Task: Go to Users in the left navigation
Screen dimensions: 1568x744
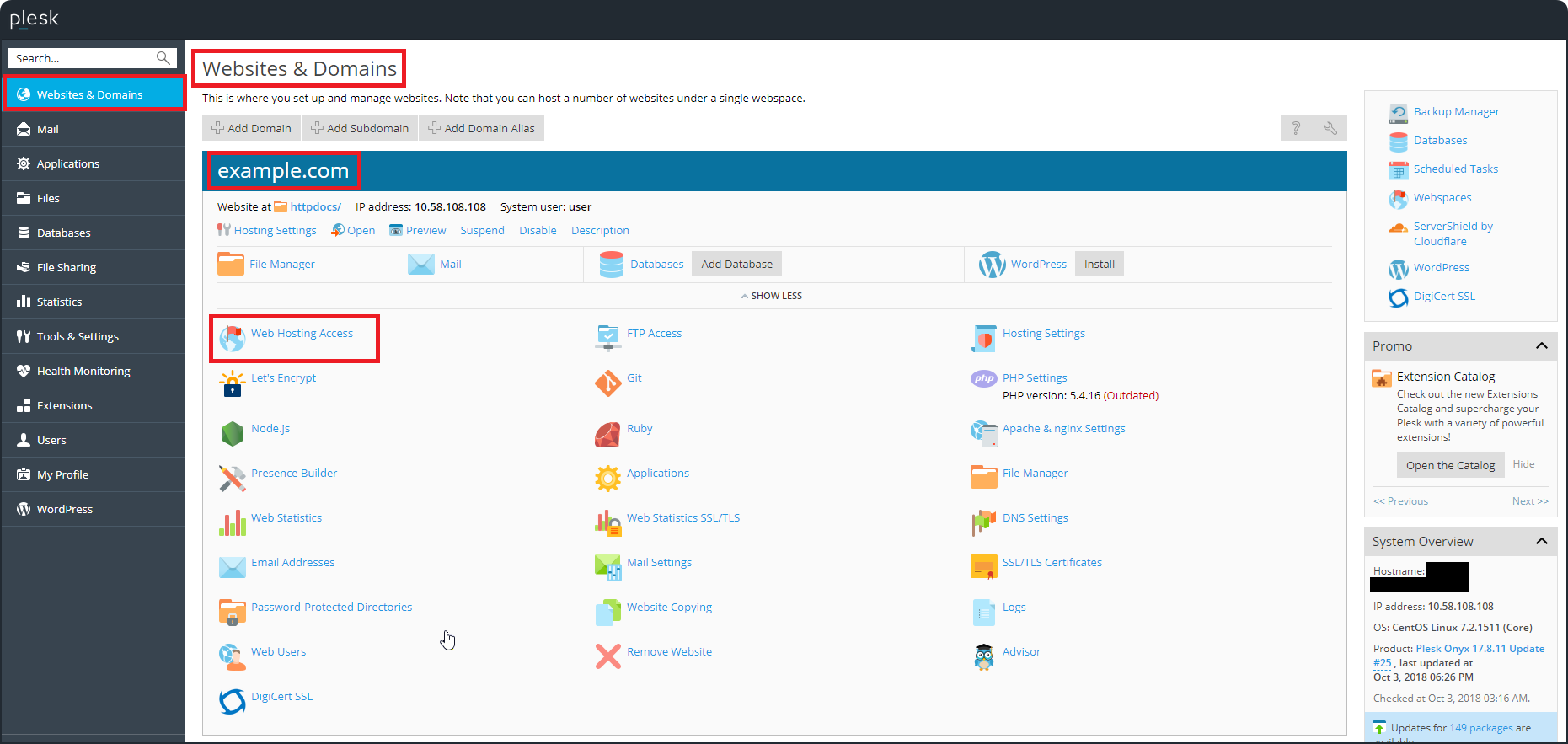Action: pos(94,440)
